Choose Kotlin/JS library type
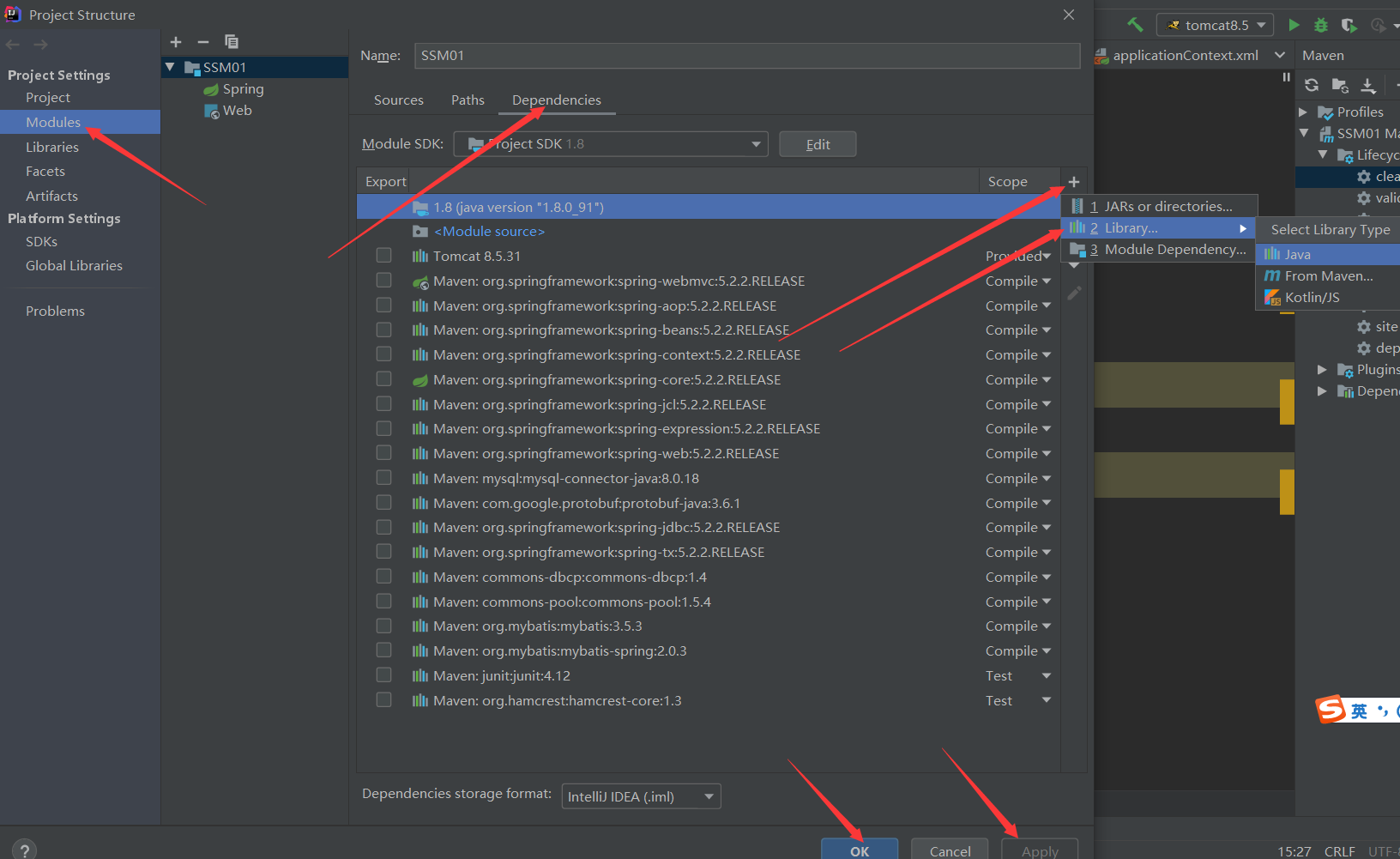Screen dimensions: 1400x859 [x=1328, y=297]
